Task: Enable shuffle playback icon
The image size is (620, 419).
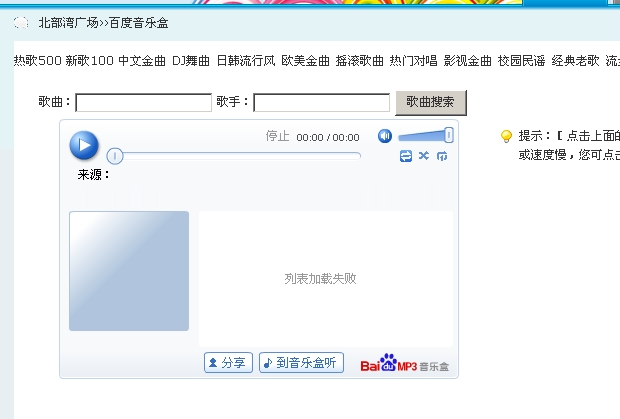Action: tap(424, 156)
